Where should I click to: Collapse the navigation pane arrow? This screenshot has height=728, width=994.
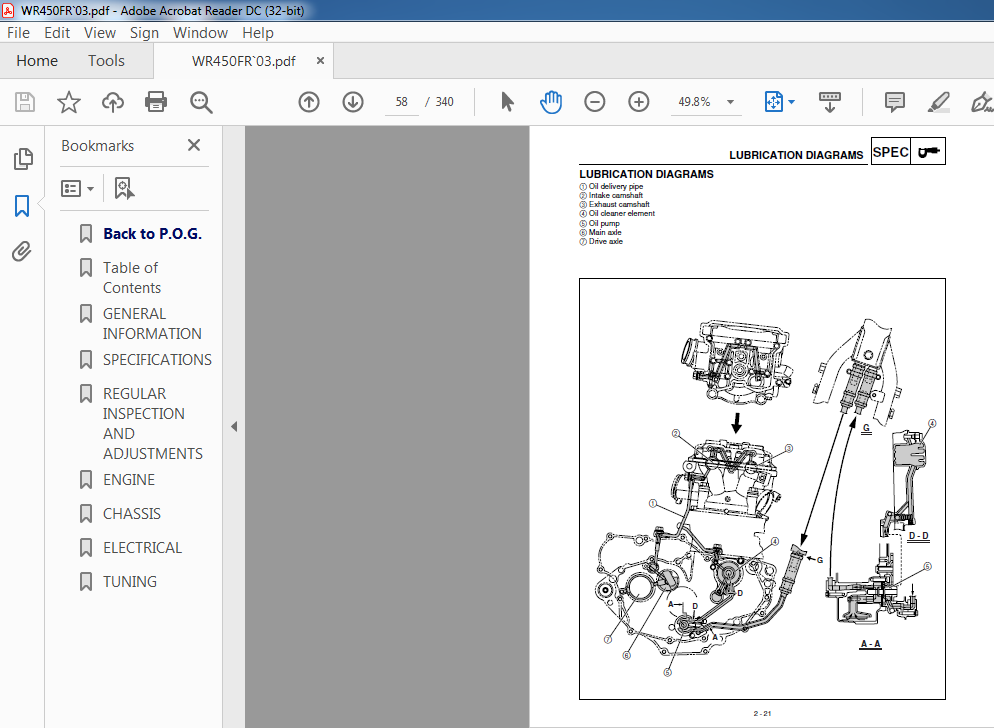pyautogui.click(x=234, y=427)
